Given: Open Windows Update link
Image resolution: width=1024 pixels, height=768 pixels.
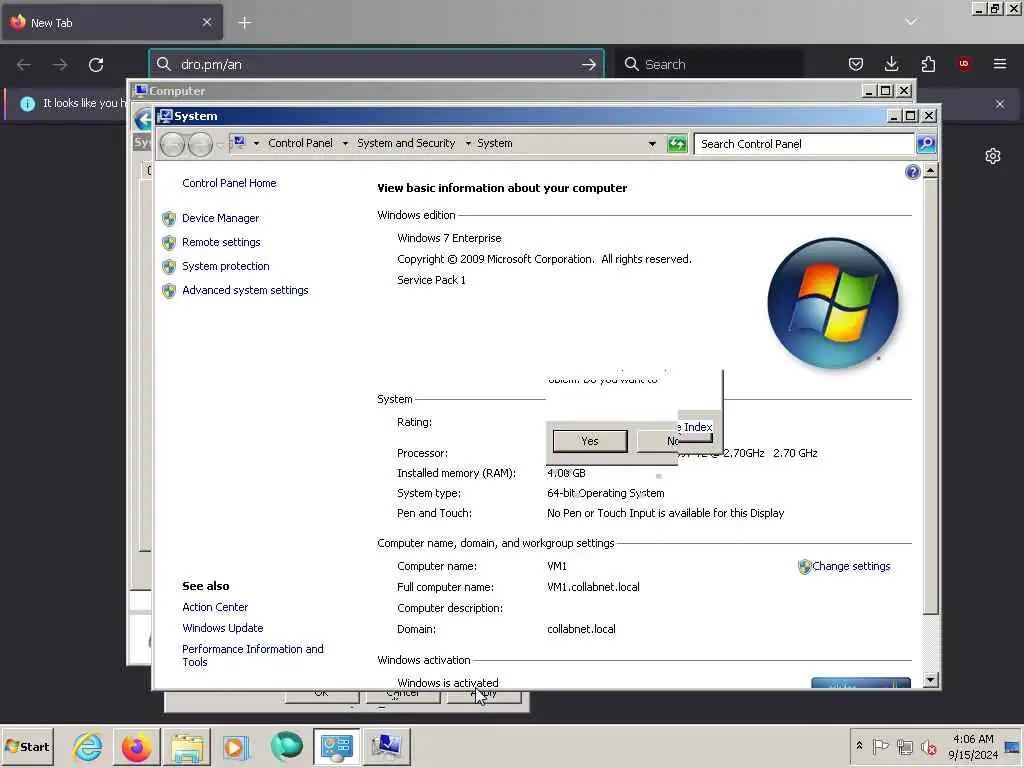Looking at the screenshot, I should point(223,628).
